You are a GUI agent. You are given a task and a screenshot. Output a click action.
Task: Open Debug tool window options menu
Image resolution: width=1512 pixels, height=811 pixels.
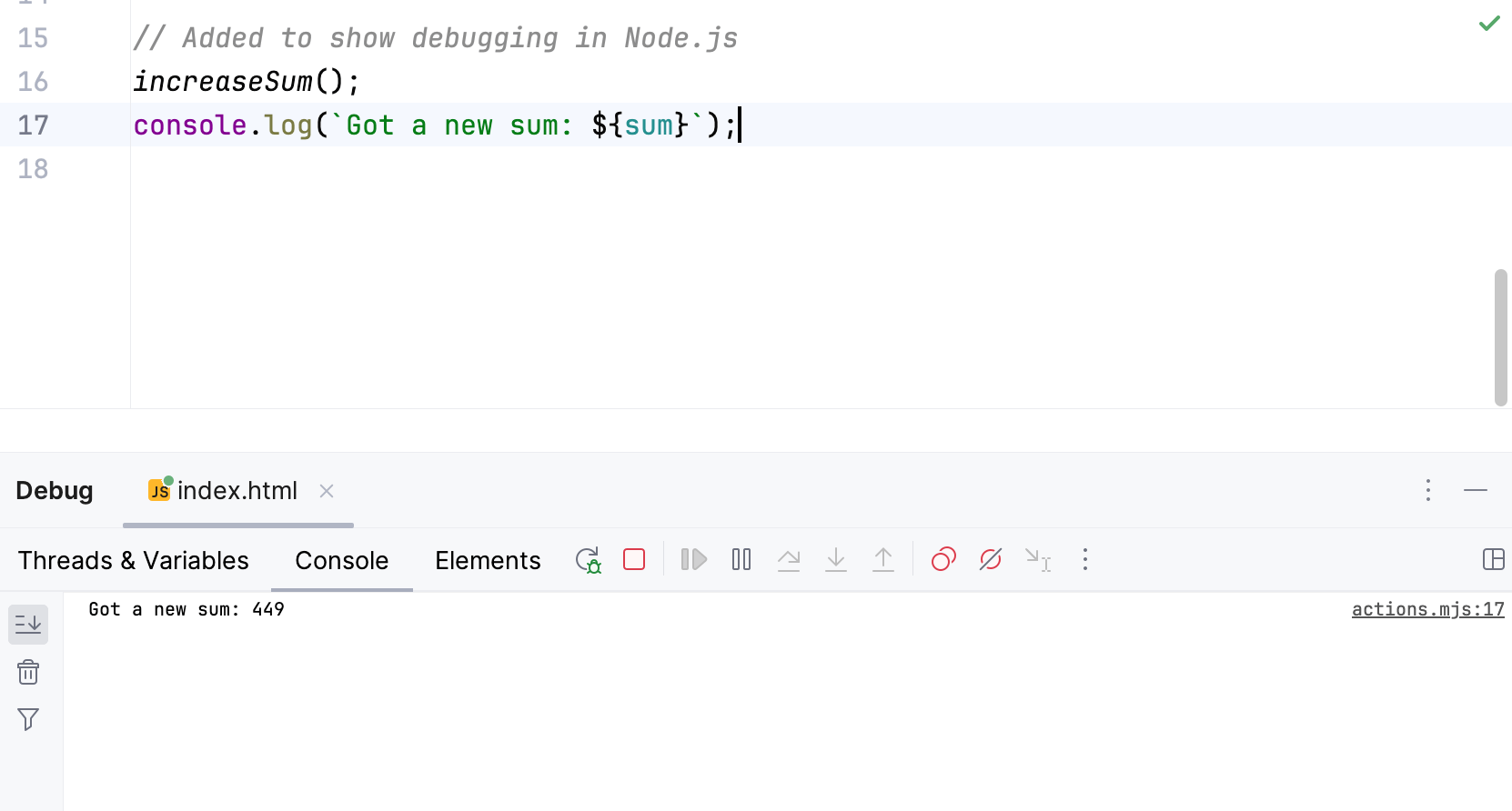[x=1428, y=491]
